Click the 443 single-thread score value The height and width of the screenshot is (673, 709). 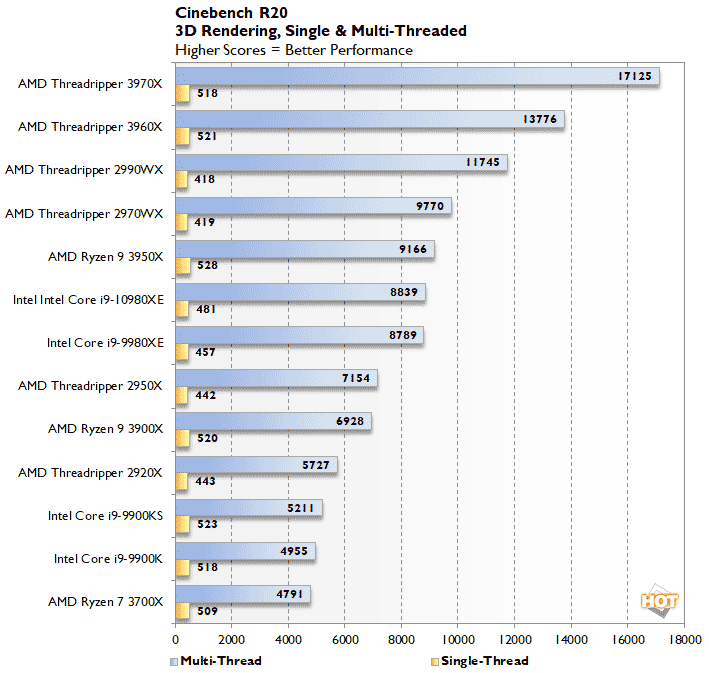(205, 481)
